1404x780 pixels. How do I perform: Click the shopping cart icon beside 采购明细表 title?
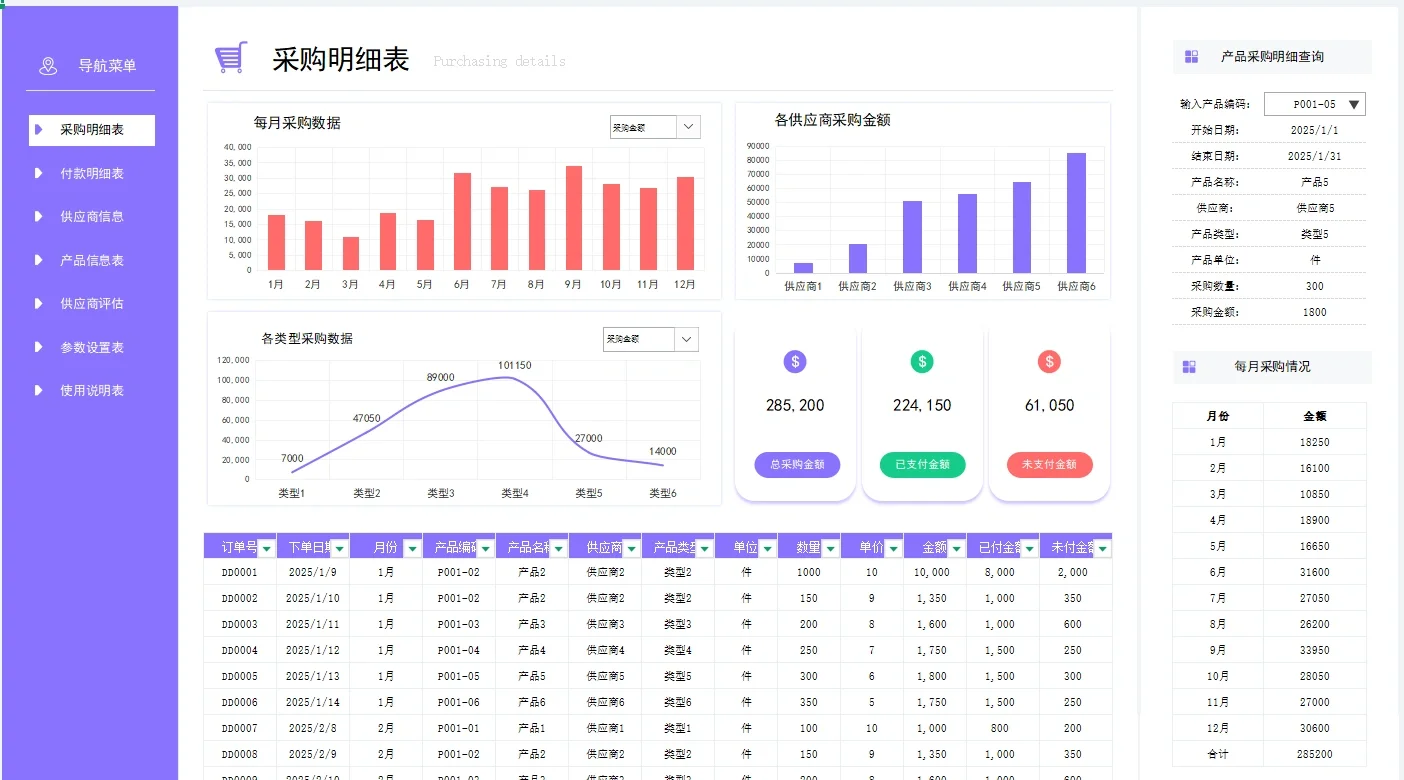232,57
